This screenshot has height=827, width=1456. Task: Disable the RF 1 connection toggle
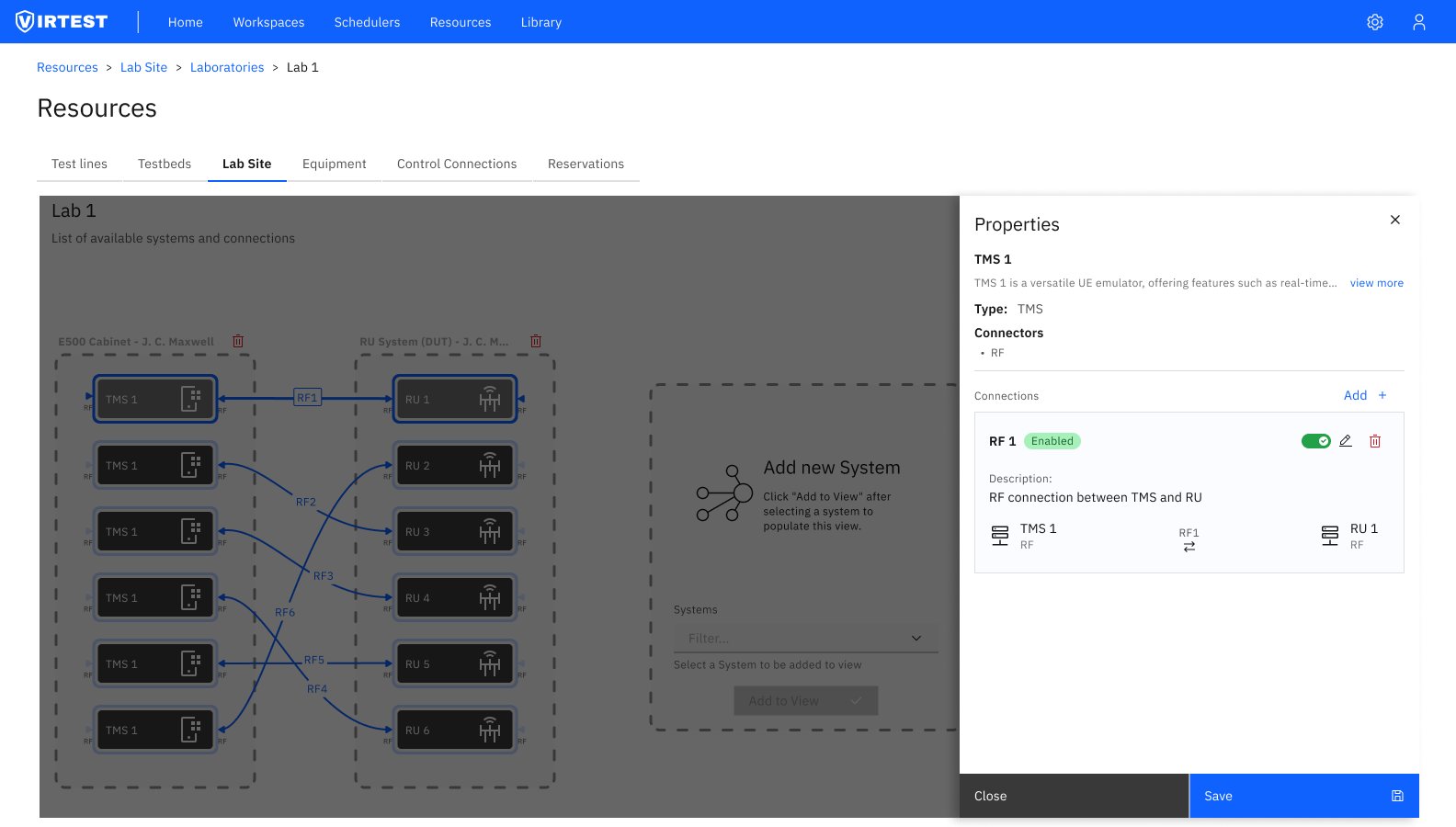point(1315,441)
